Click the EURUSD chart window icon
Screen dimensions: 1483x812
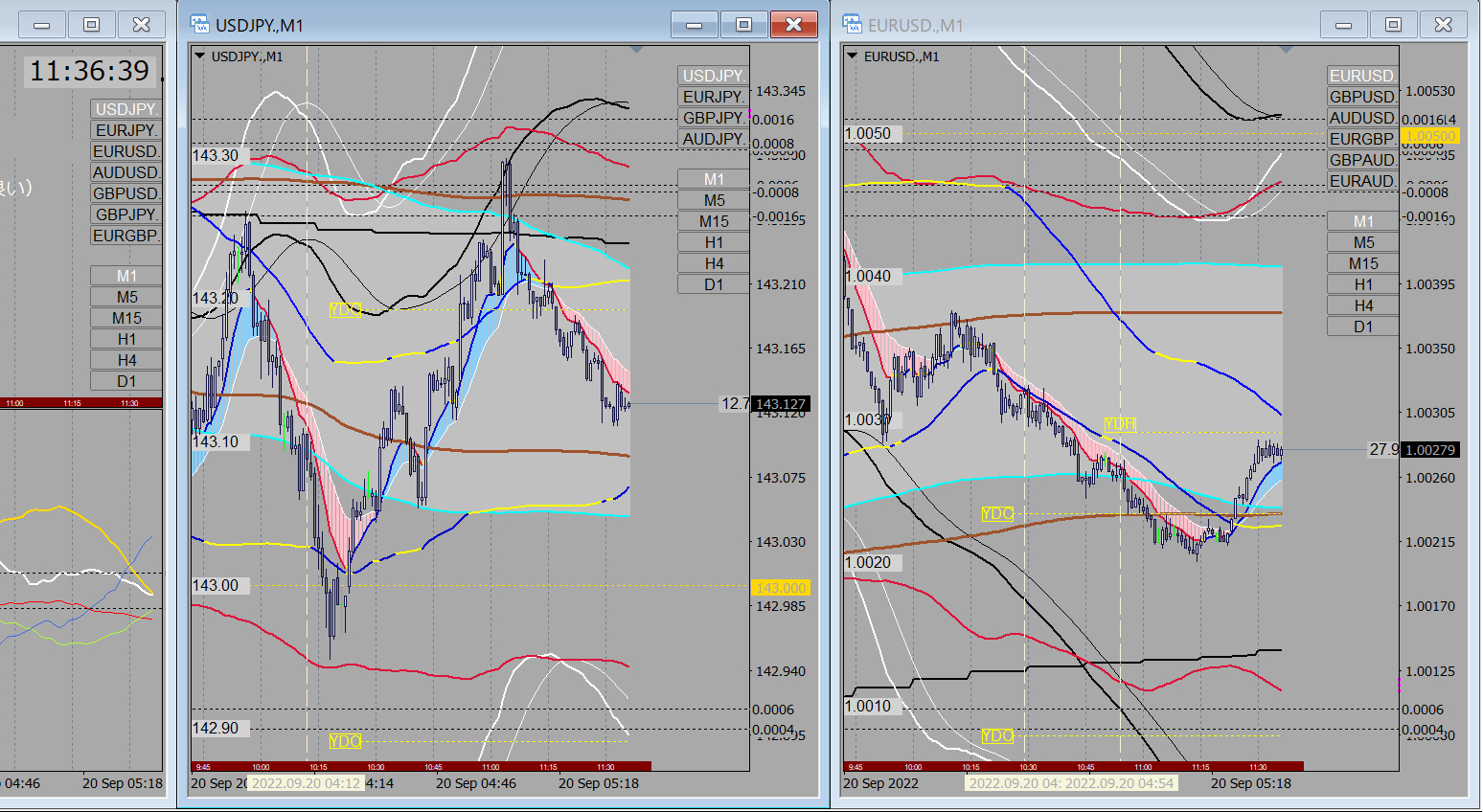852,25
